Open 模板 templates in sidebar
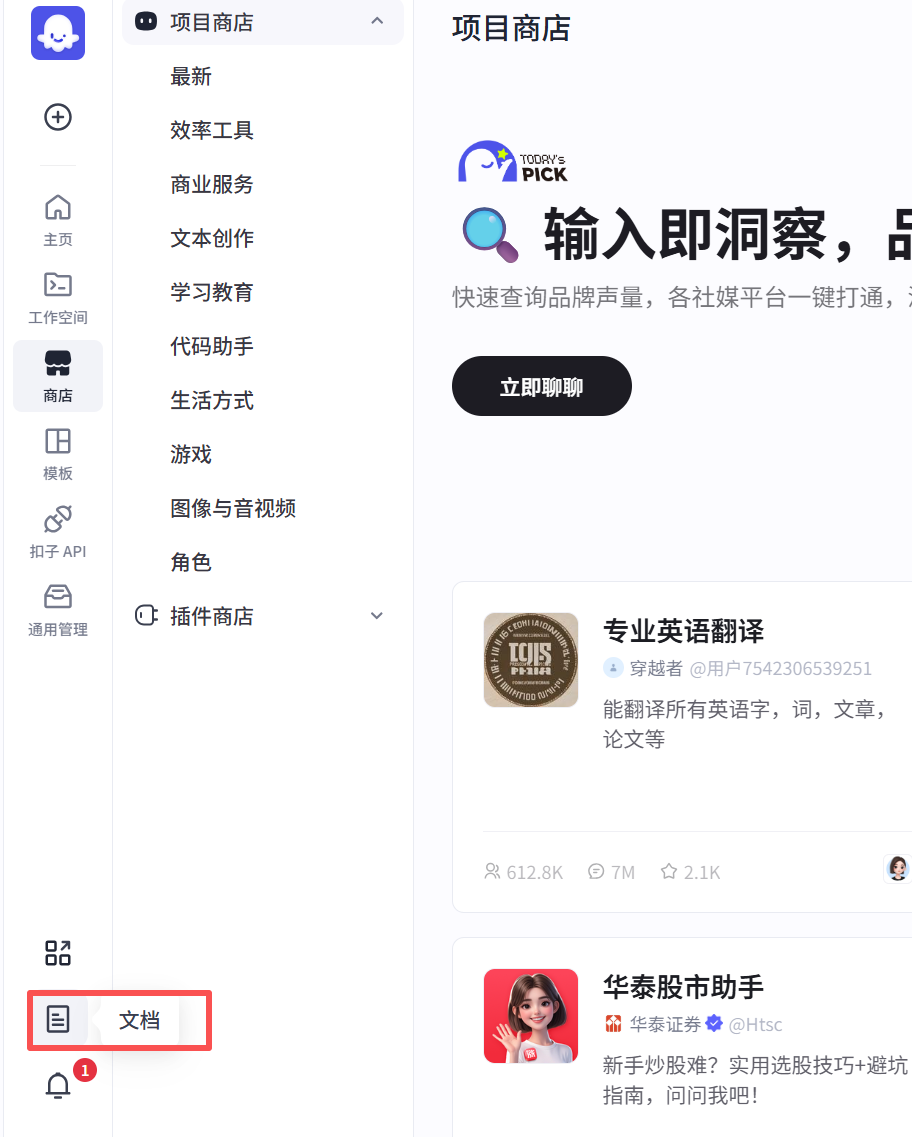Screen dimensions: 912x1137 58,454
